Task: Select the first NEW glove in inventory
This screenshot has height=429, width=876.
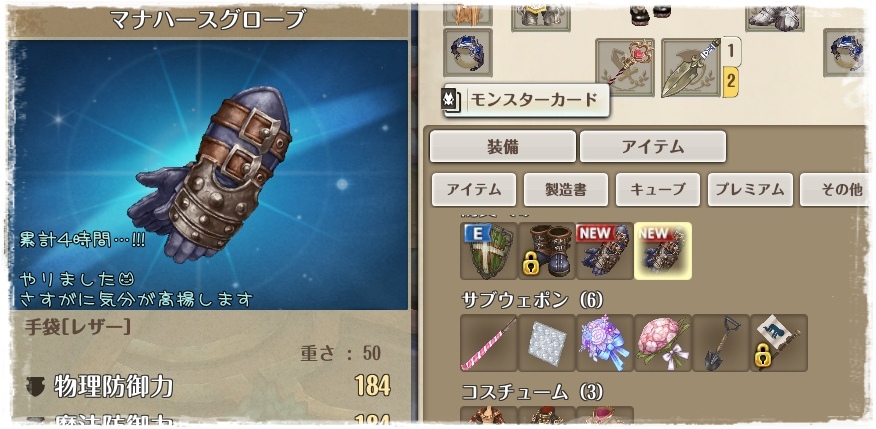Action: [605, 251]
